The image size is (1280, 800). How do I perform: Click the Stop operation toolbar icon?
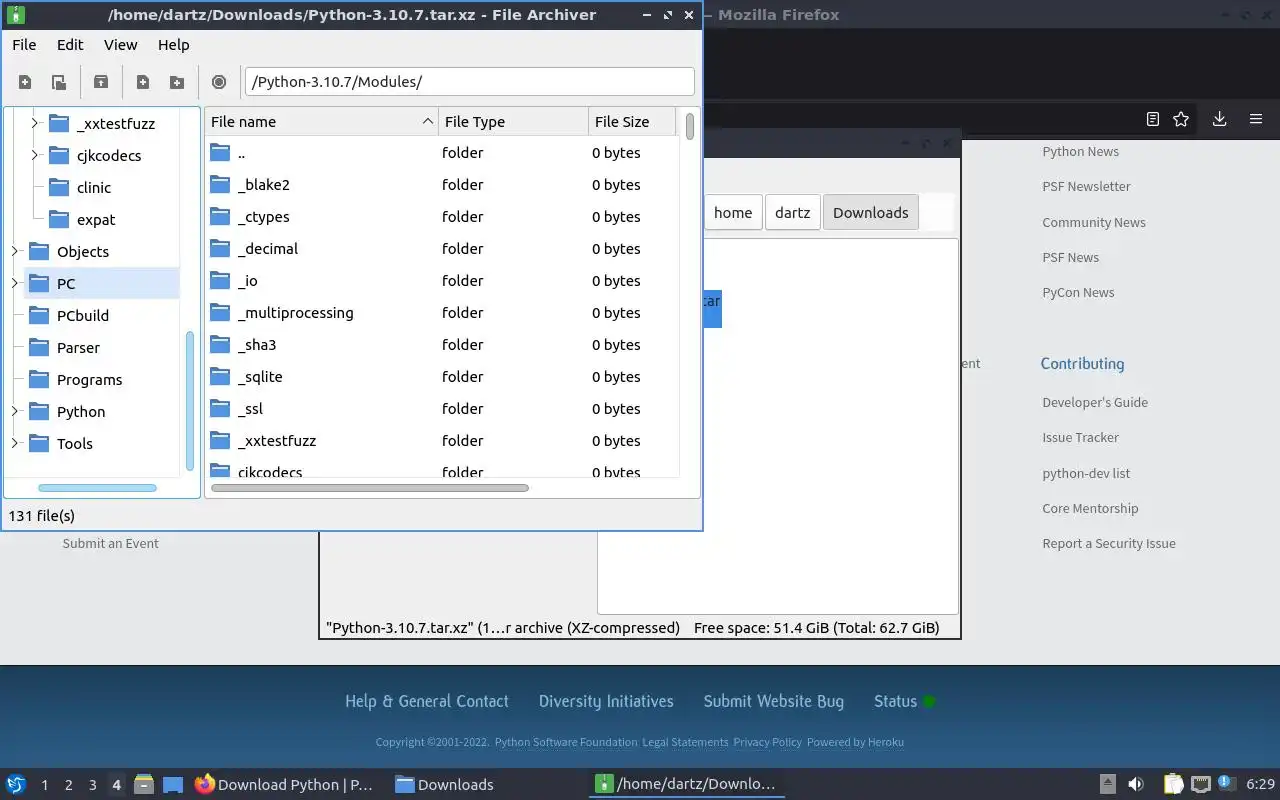(219, 82)
